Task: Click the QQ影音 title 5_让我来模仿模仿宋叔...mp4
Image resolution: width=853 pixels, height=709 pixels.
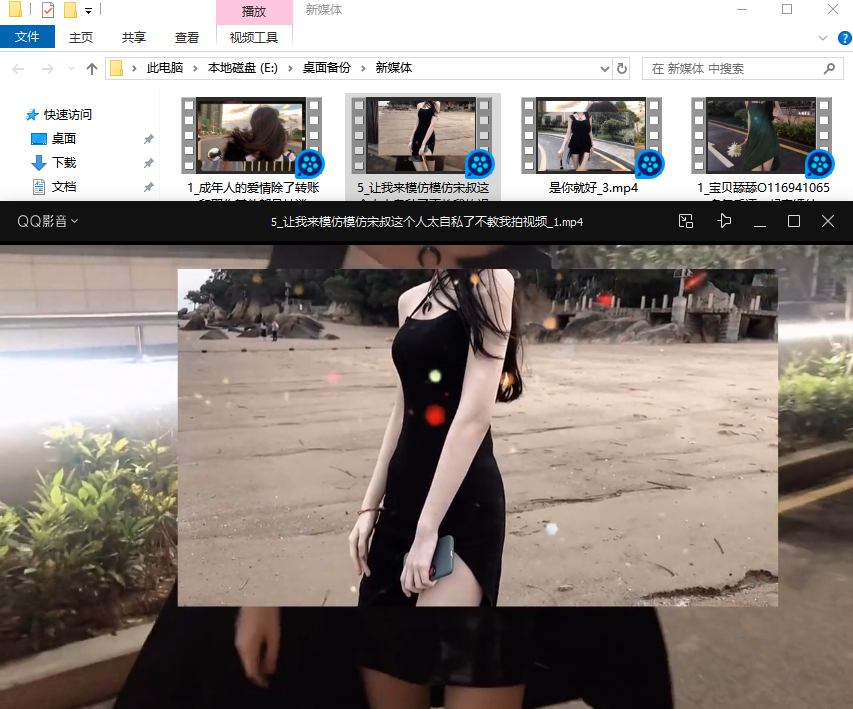Action: coord(427,222)
